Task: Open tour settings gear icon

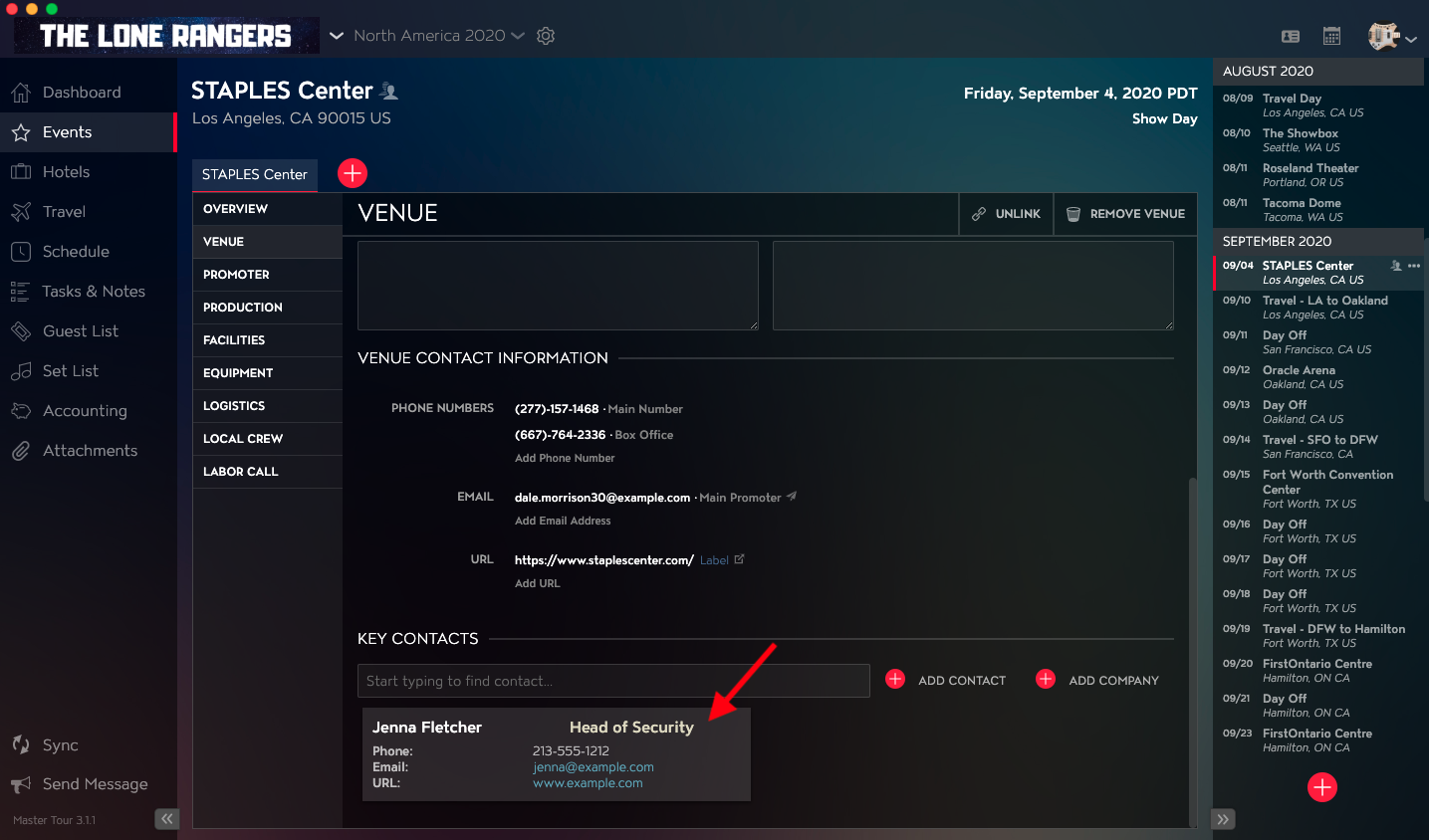Action: [x=546, y=36]
